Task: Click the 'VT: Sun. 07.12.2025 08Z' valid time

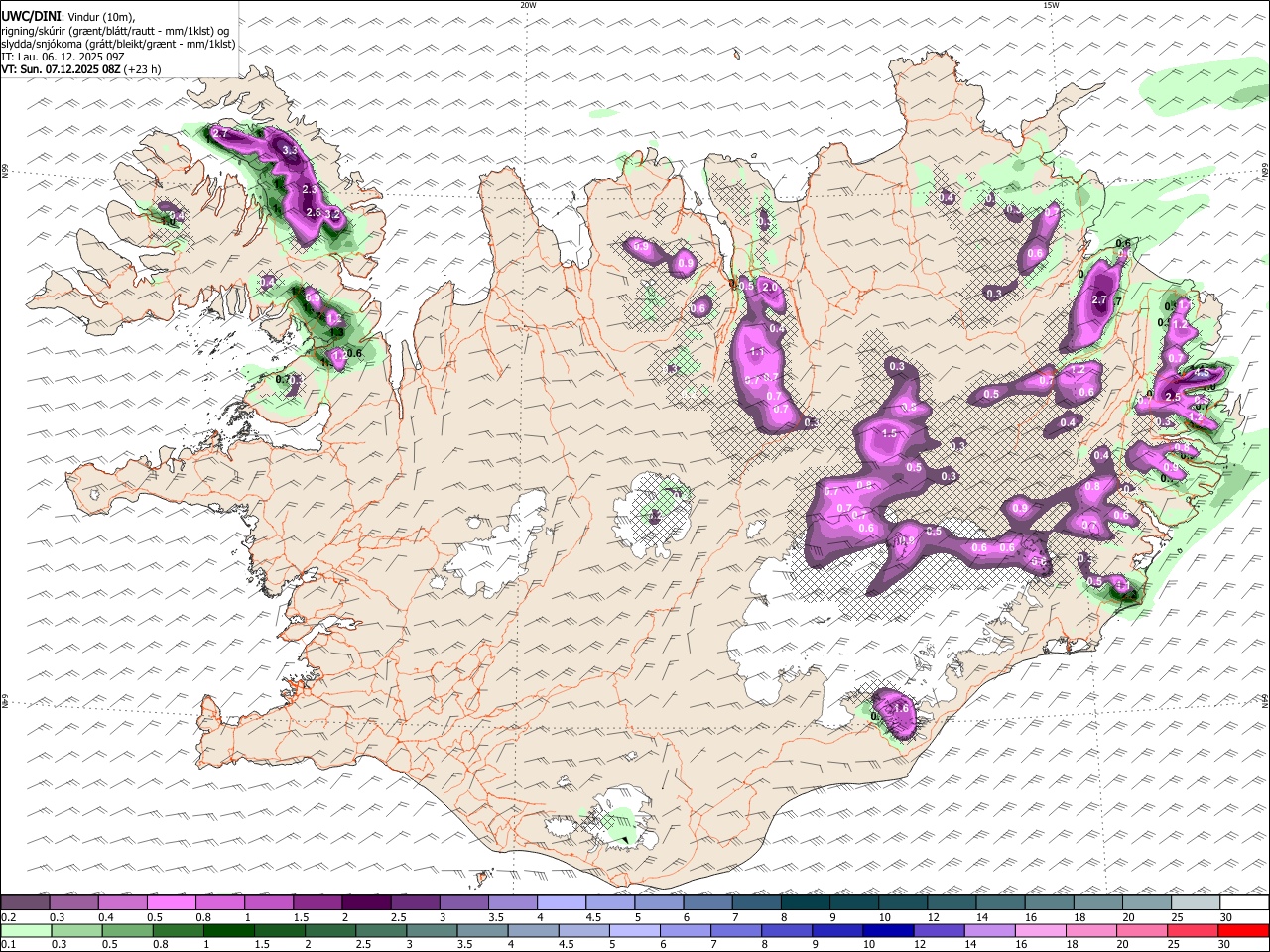Action: click(62, 69)
